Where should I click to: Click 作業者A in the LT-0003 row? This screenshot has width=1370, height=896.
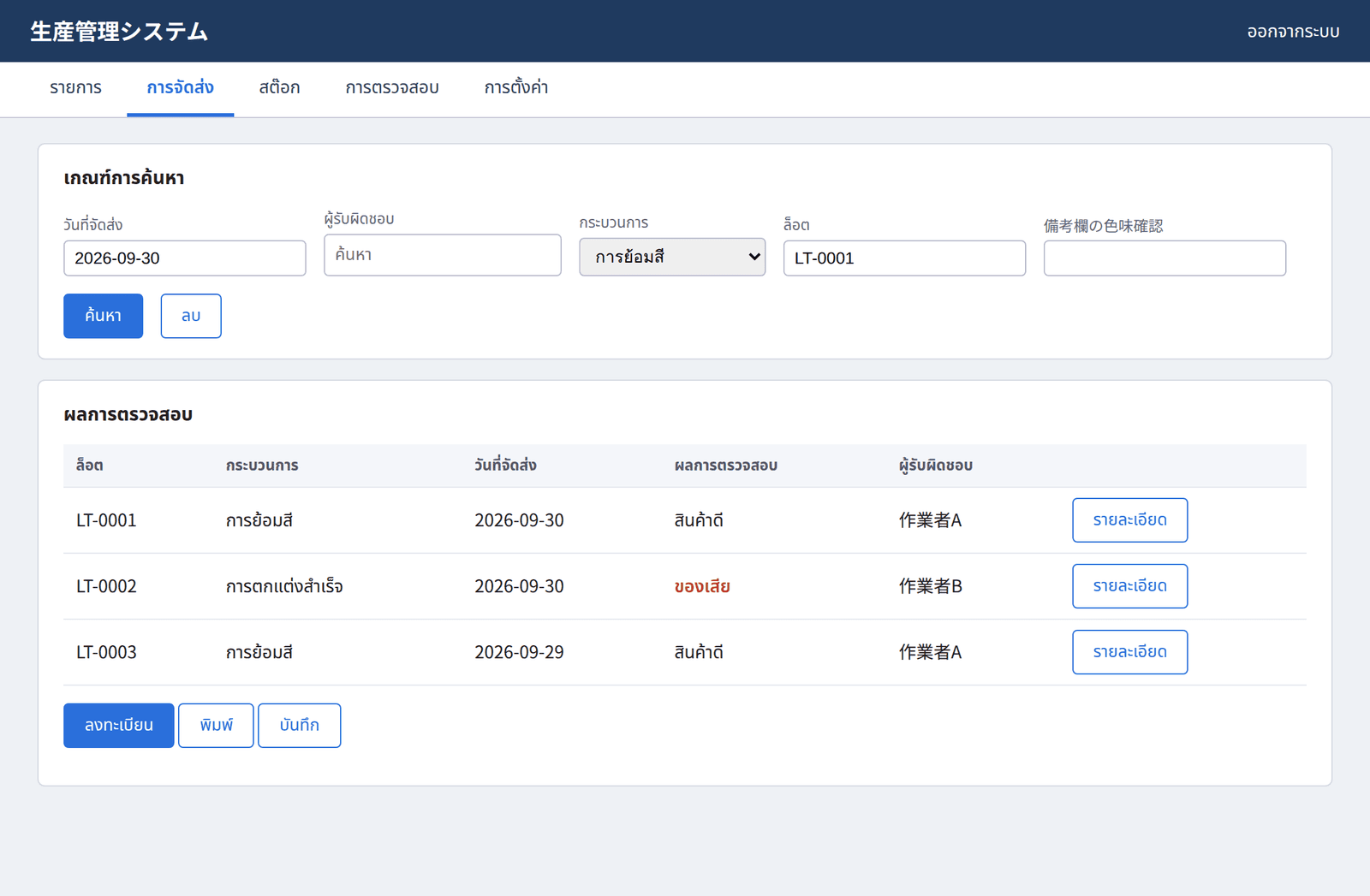[930, 652]
